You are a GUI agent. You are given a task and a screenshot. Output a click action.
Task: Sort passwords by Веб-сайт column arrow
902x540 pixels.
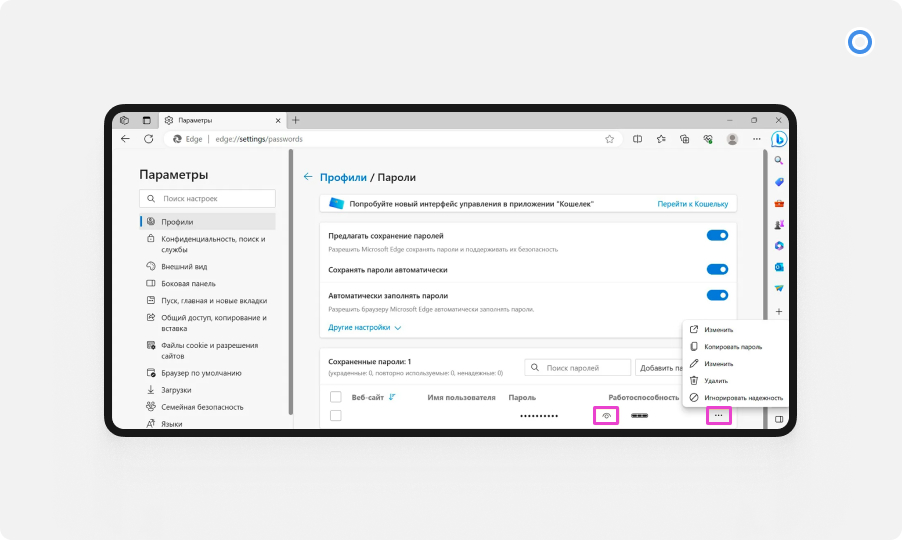click(x=392, y=397)
